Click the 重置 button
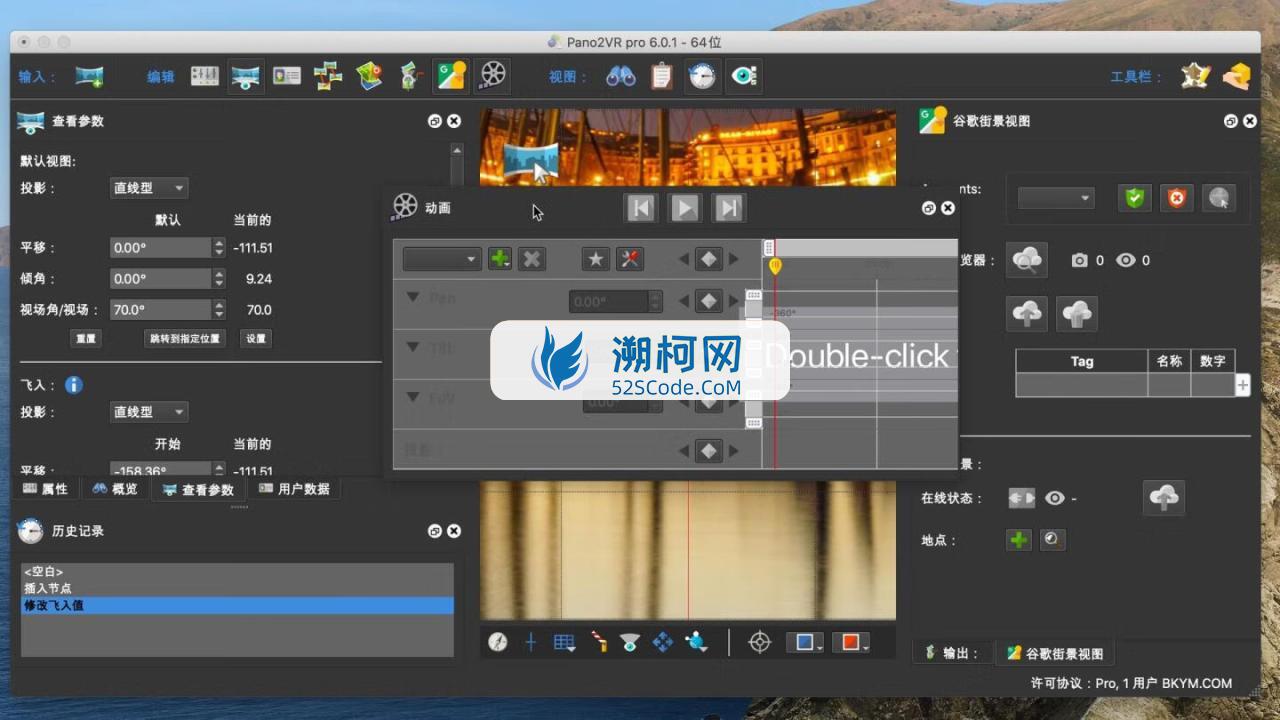Screen dimensions: 1280x720 tap(86, 339)
